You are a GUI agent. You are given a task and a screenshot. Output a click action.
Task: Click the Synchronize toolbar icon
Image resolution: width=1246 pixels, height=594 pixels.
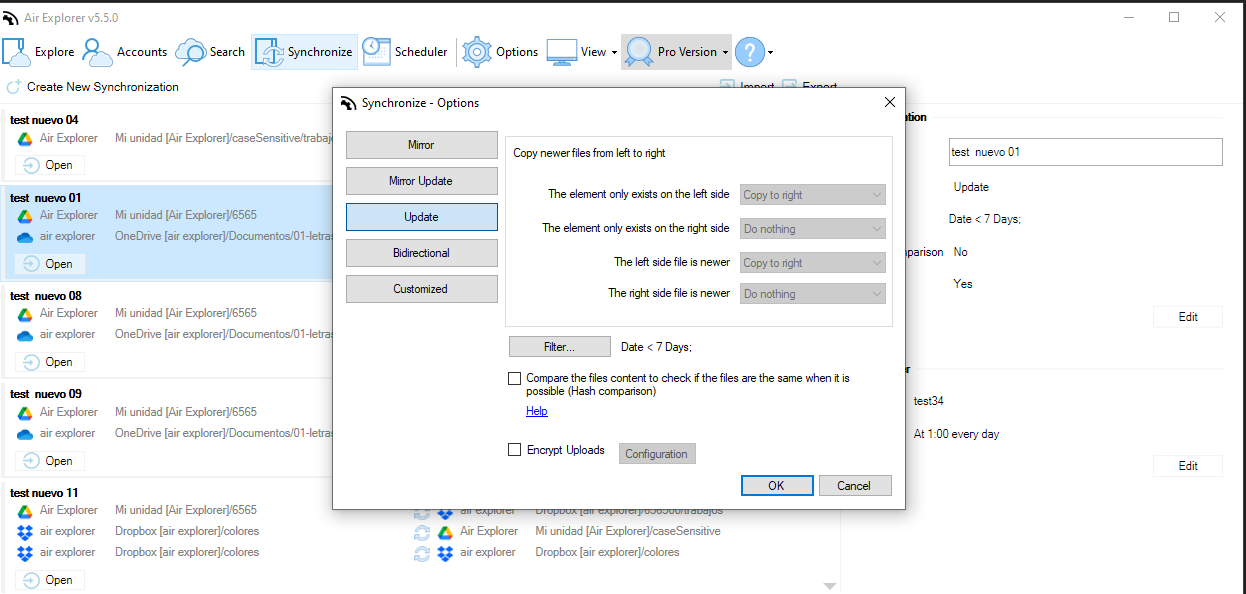269,52
